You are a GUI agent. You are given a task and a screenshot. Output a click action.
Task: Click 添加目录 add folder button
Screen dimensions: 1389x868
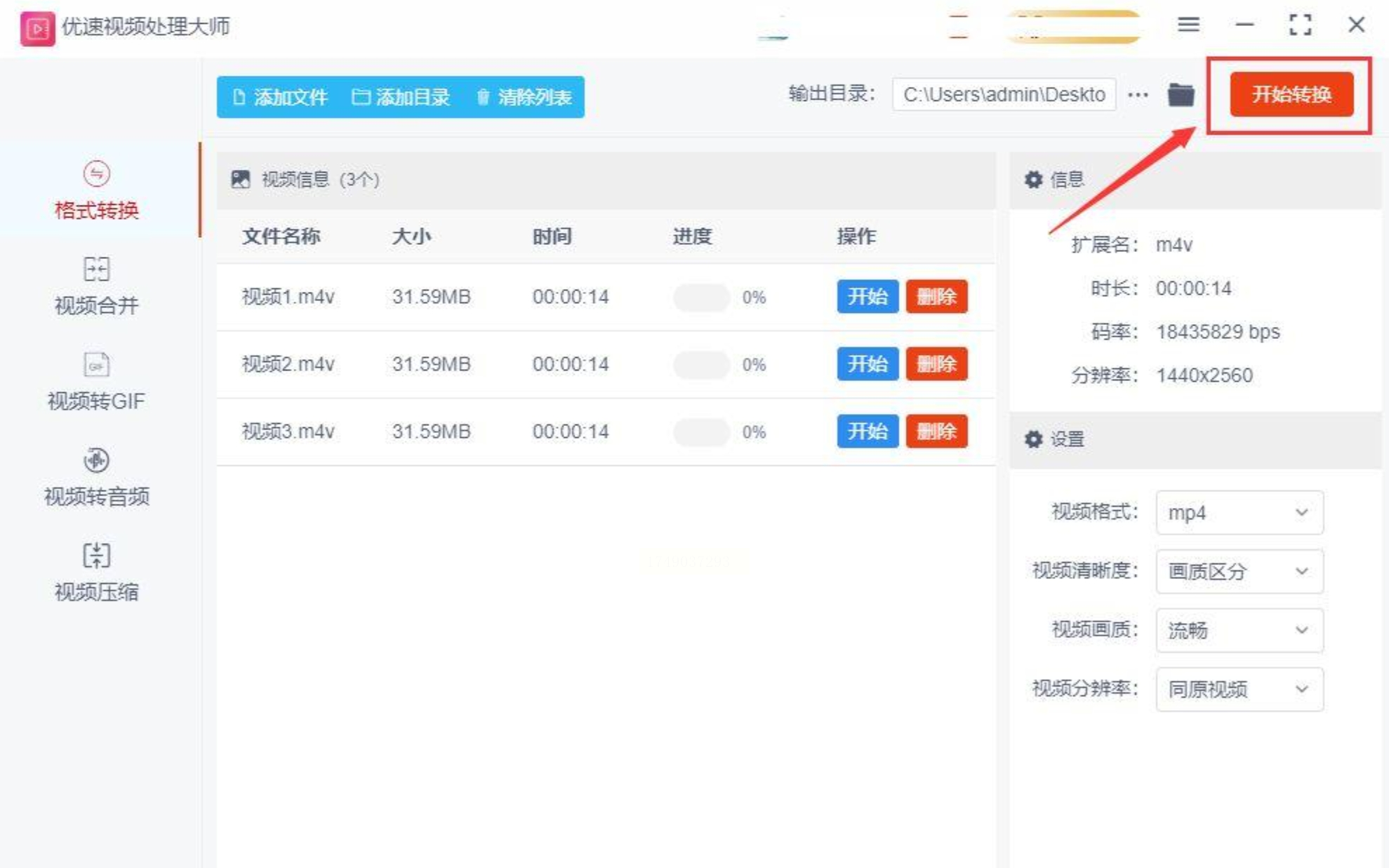pos(401,97)
